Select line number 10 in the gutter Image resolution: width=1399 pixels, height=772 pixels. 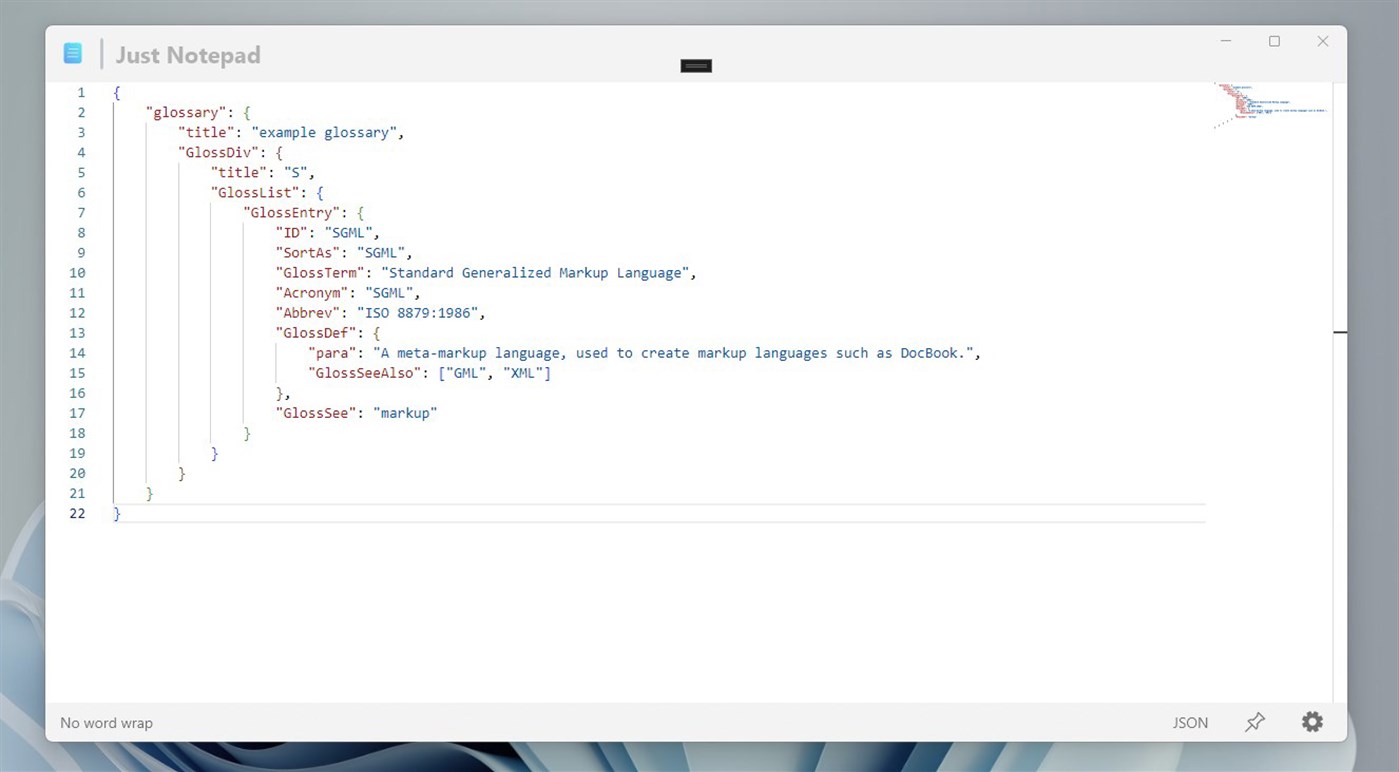click(77, 272)
